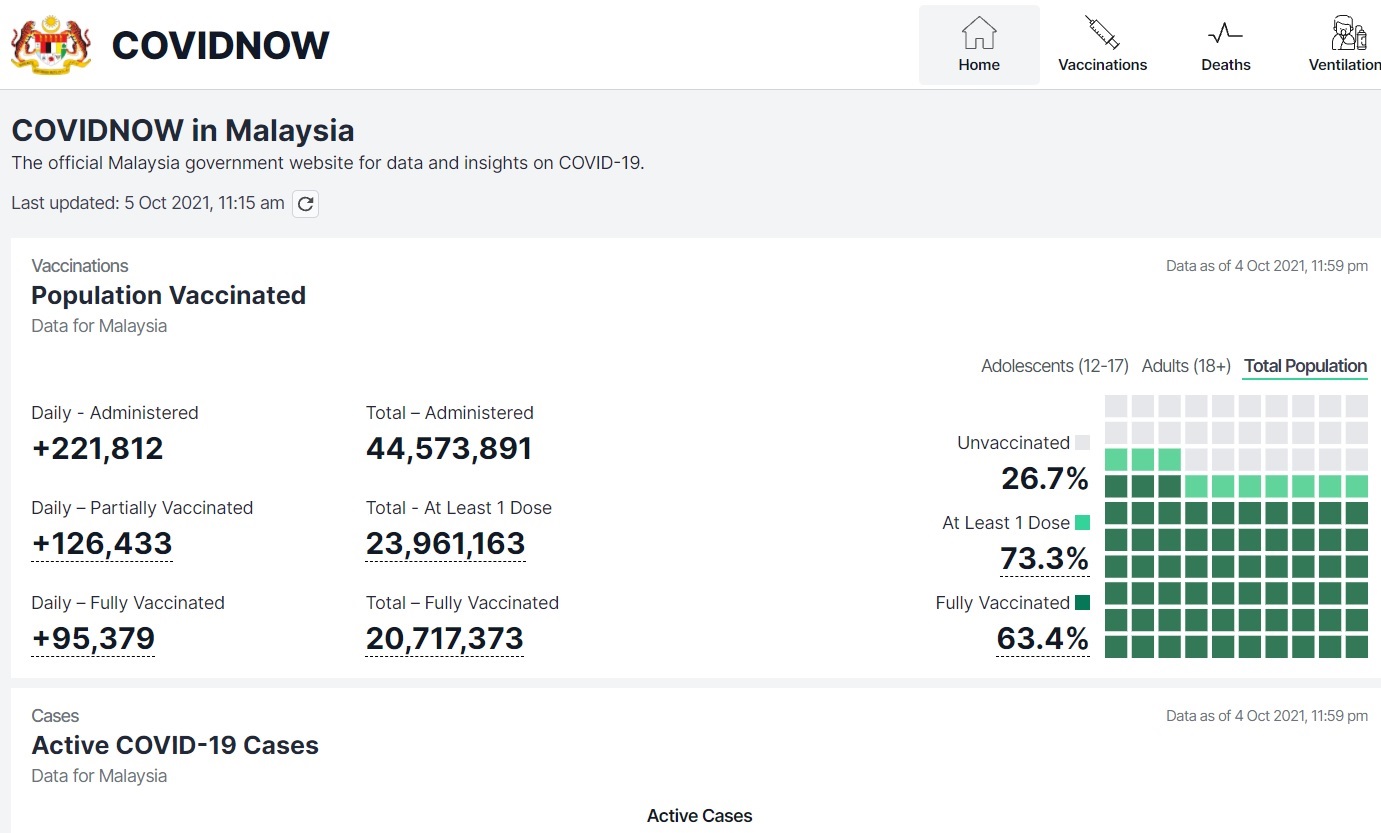Select the Adults (18+) tab
The height and width of the screenshot is (833, 1381).
1186,366
